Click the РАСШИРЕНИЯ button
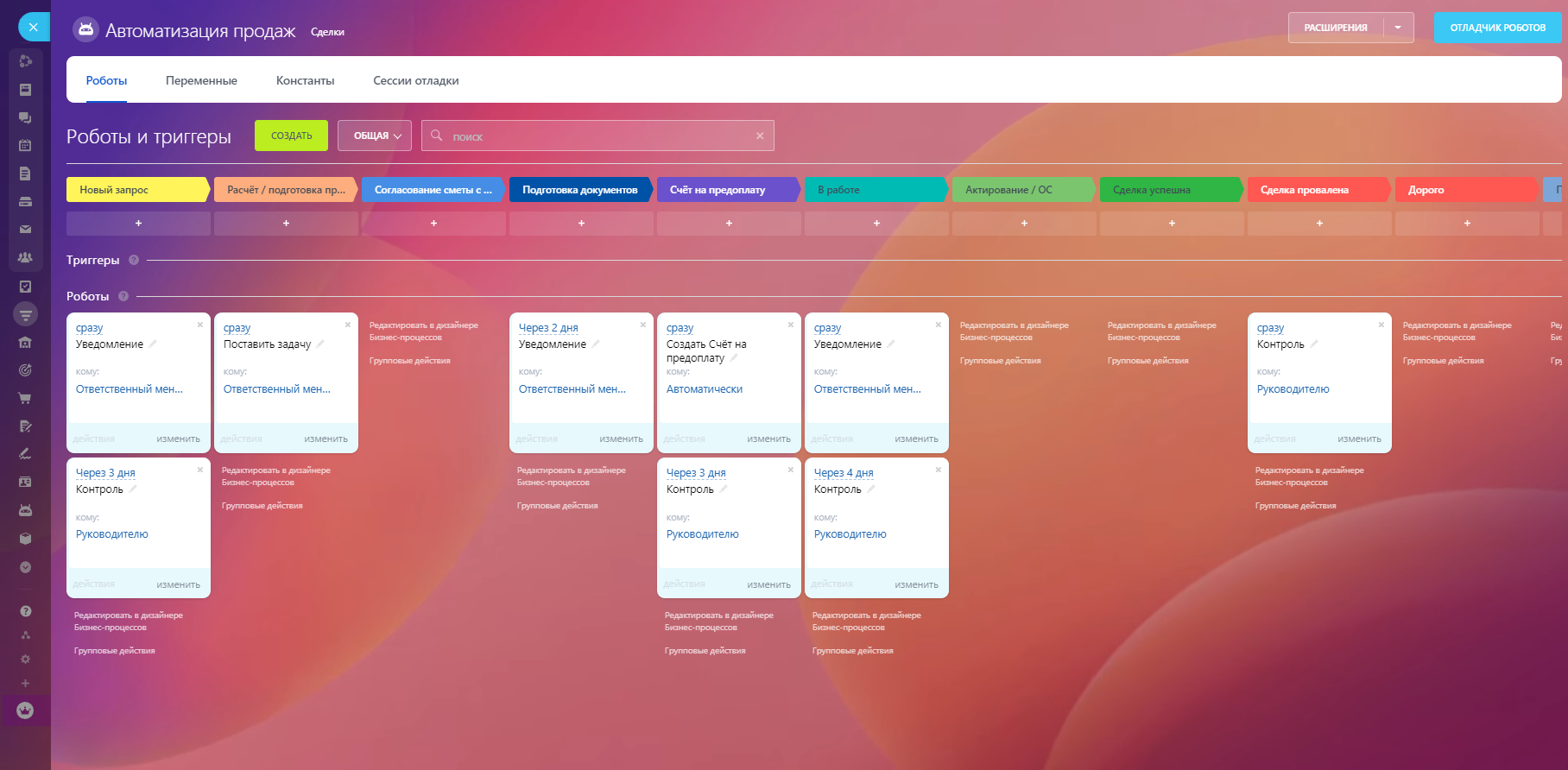The height and width of the screenshot is (770, 1568). coord(1336,28)
